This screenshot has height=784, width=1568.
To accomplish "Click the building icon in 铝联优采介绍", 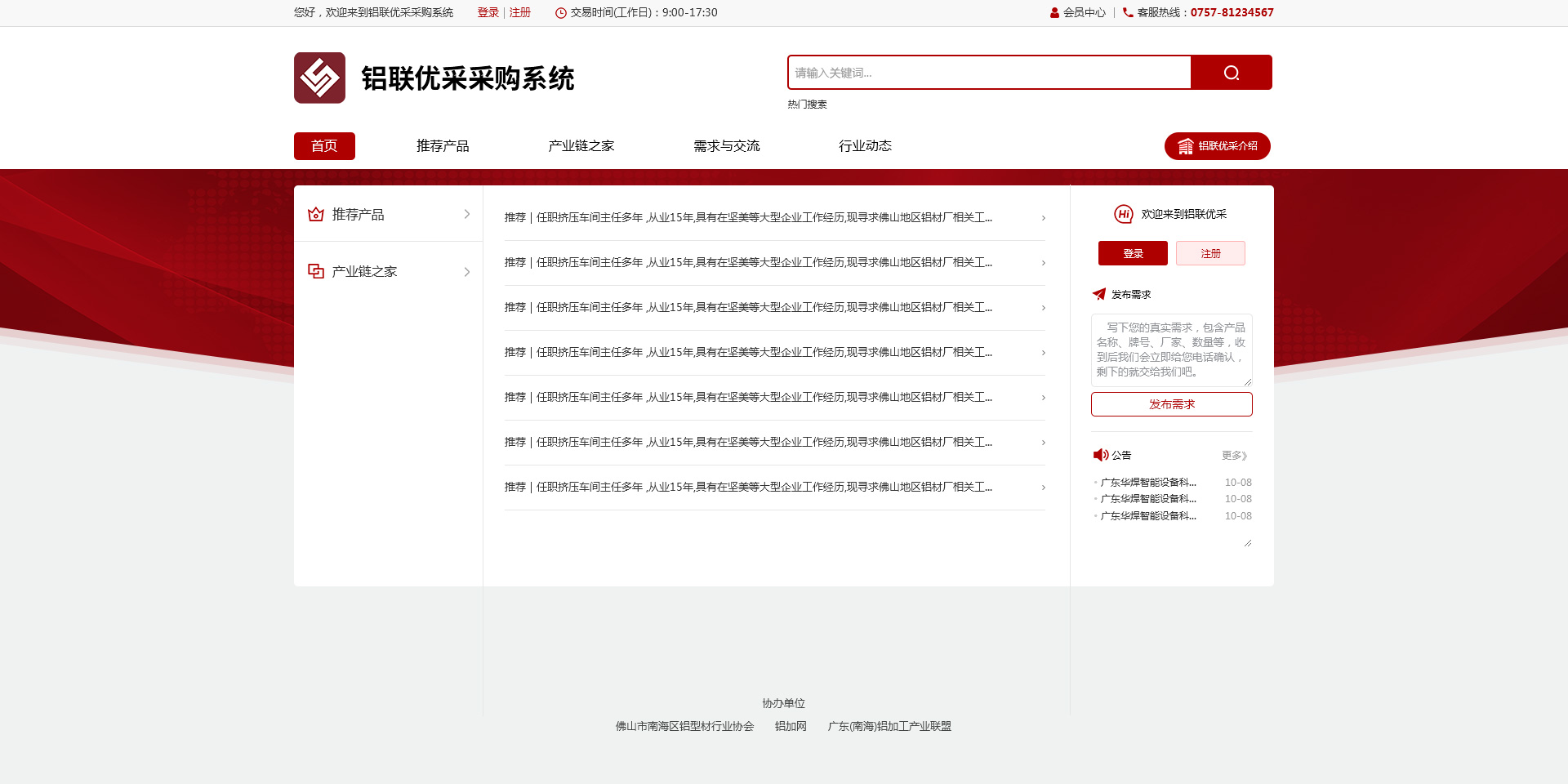I will pyautogui.click(x=1185, y=146).
